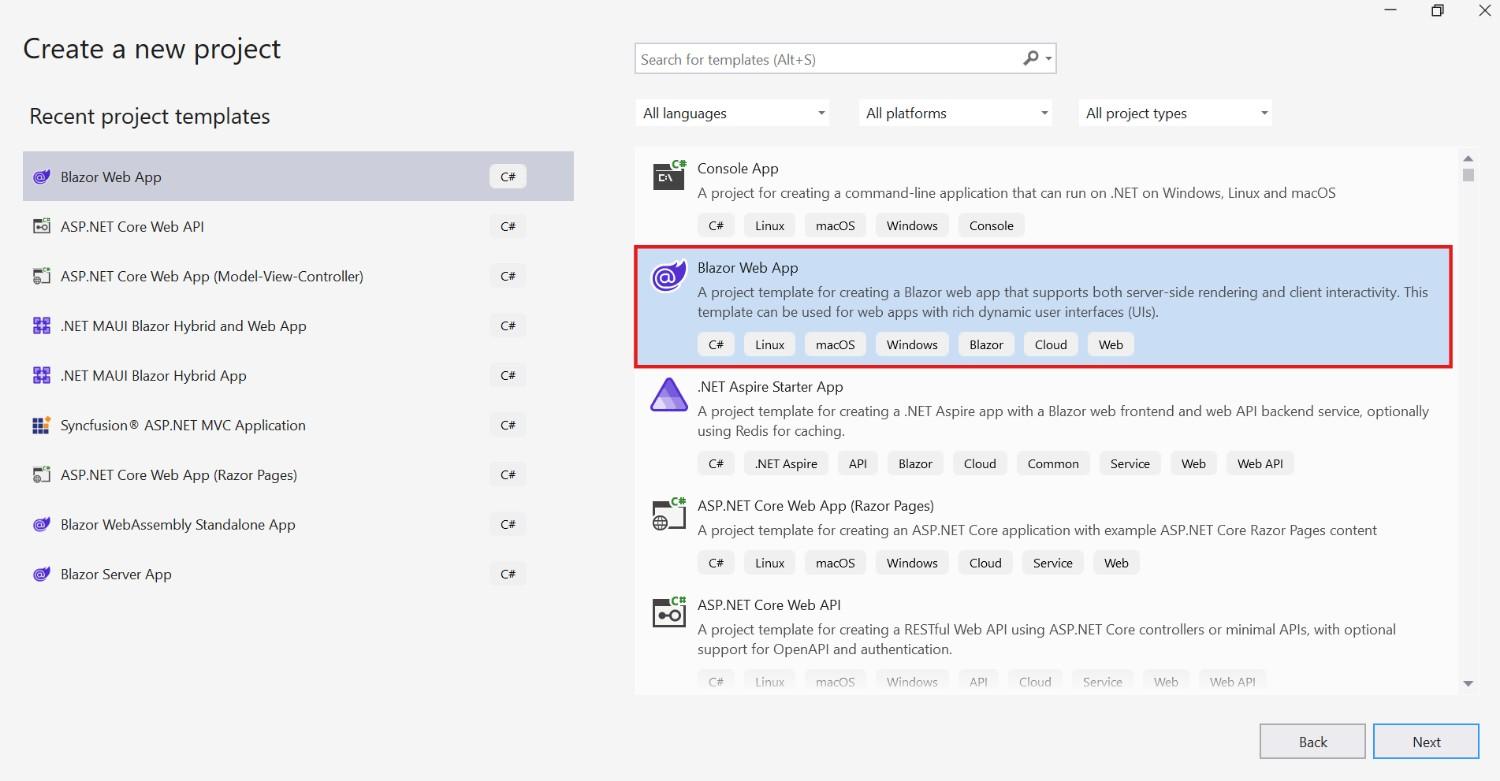
Task: Open the All platforms dropdown
Action: pos(956,113)
